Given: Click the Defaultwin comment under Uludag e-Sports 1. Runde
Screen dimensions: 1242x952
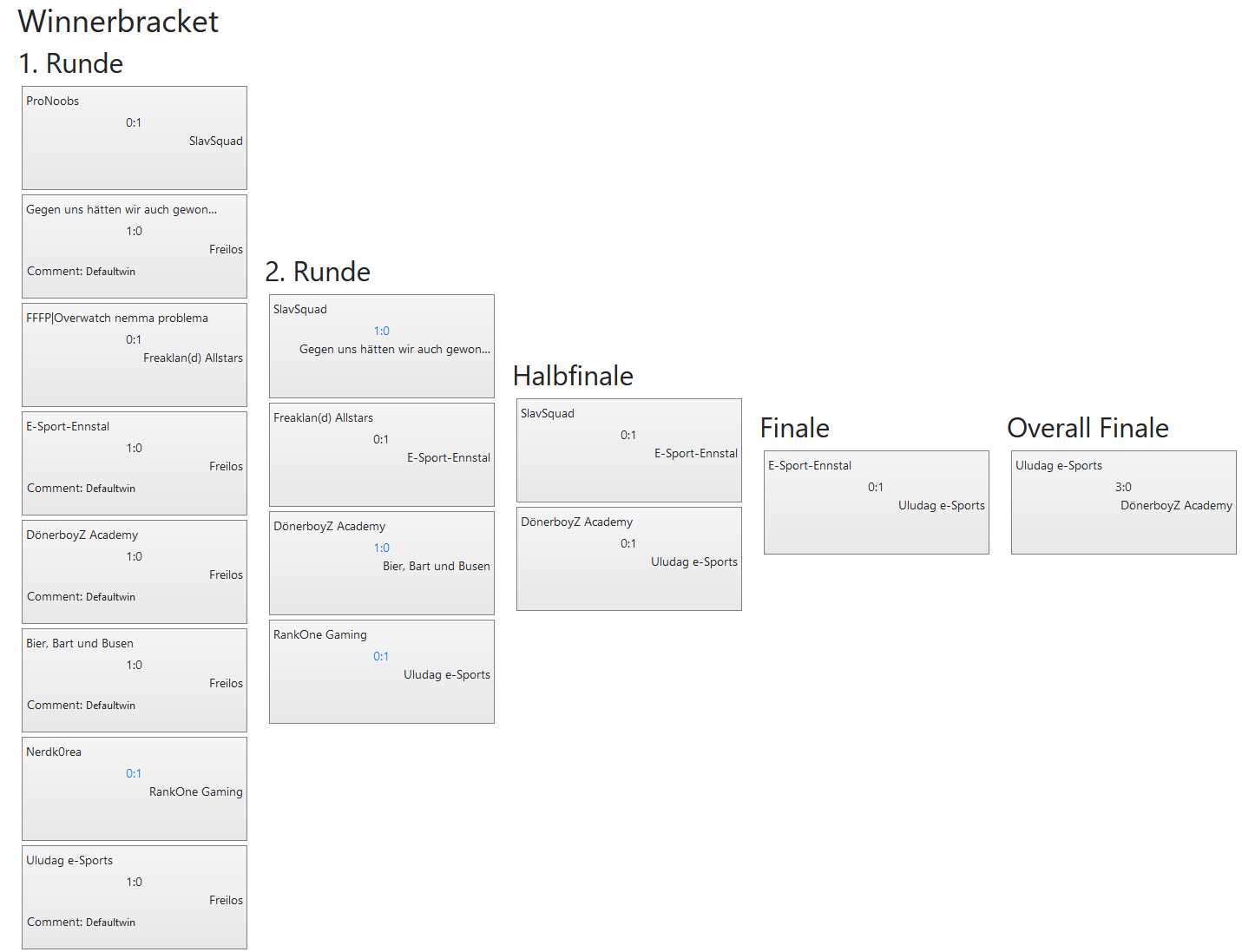Looking at the screenshot, I should tap(82, 922).
